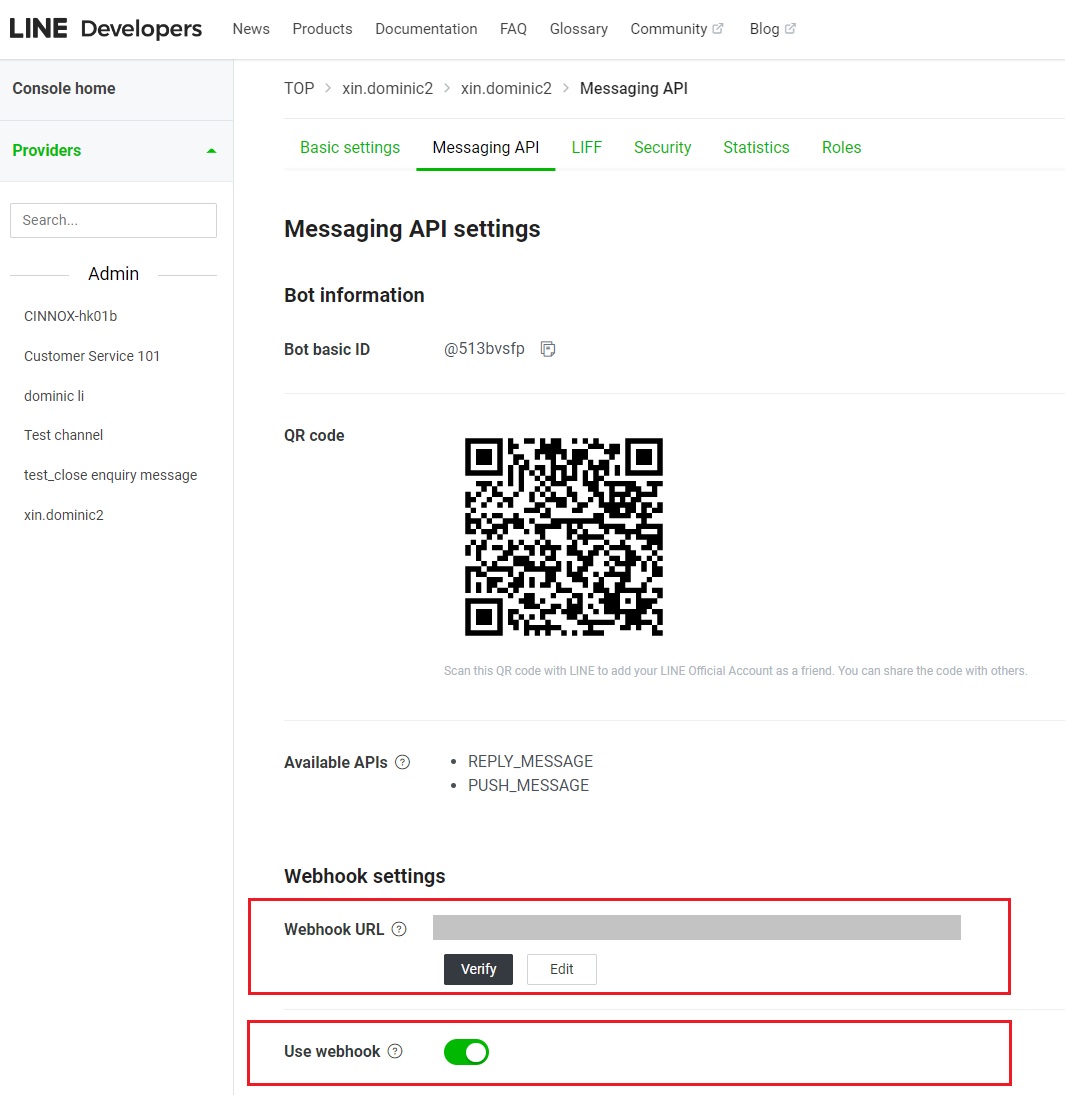The height and width of the screenshot is (1095, 1065).
Task: Select provider test_close enquiry message
Action: click(x=110, y=475)
